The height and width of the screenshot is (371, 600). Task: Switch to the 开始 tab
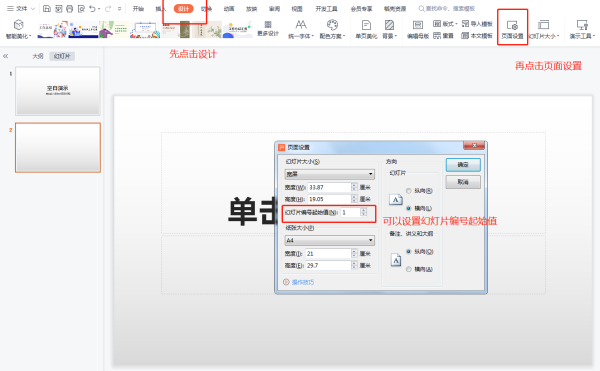pos(138,8)
